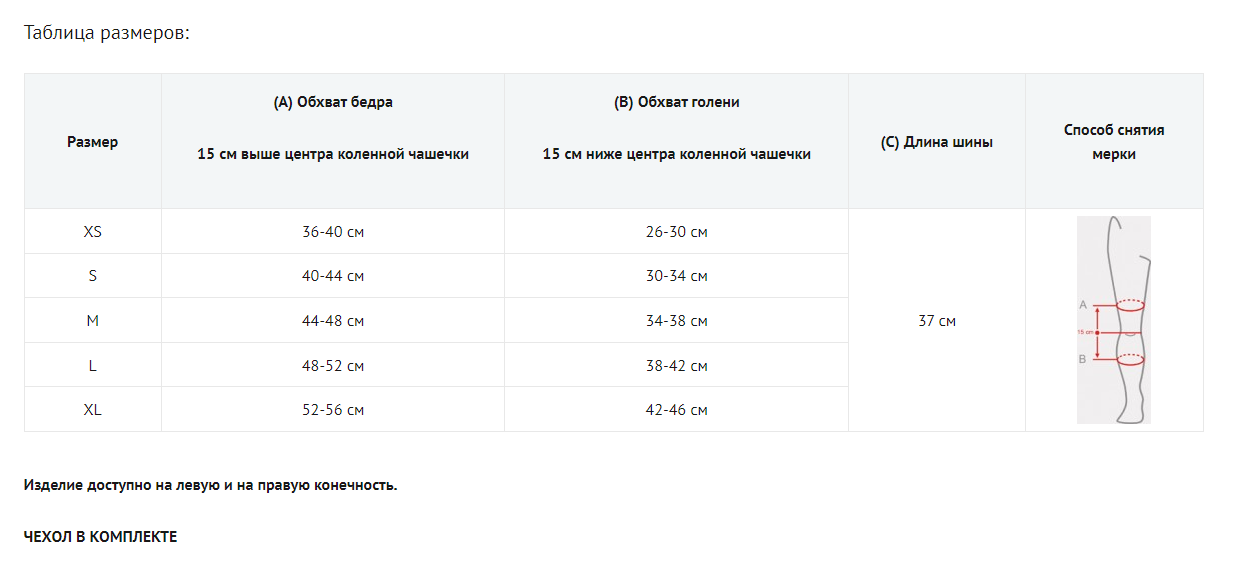Click the 26-30 см shin value
The width and height of the screenshot is (1258, 570).
point(677,232)
